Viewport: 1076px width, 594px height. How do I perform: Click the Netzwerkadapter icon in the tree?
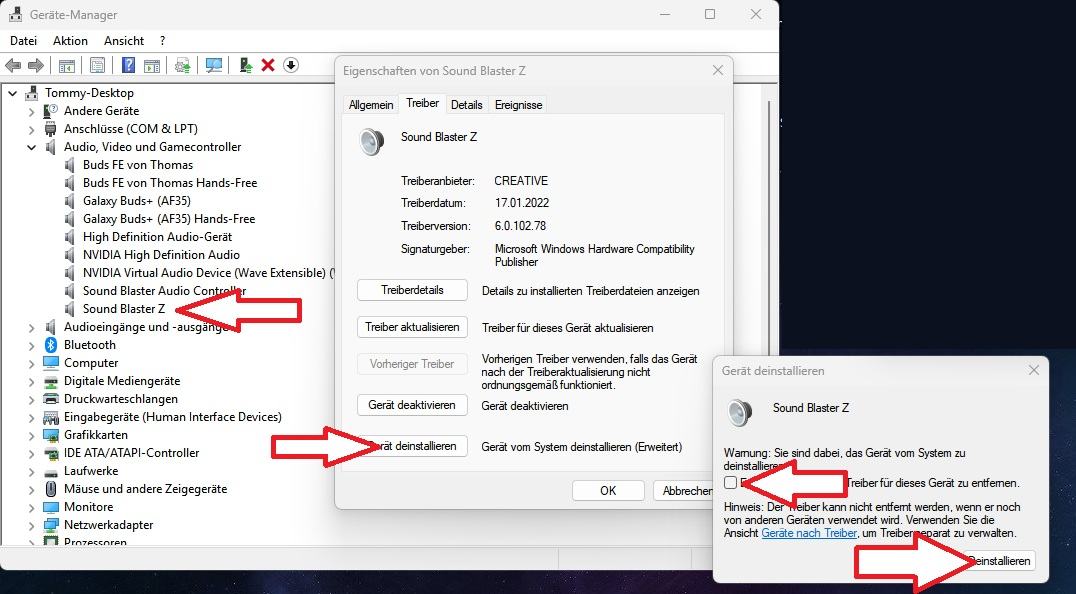[51, 525]
